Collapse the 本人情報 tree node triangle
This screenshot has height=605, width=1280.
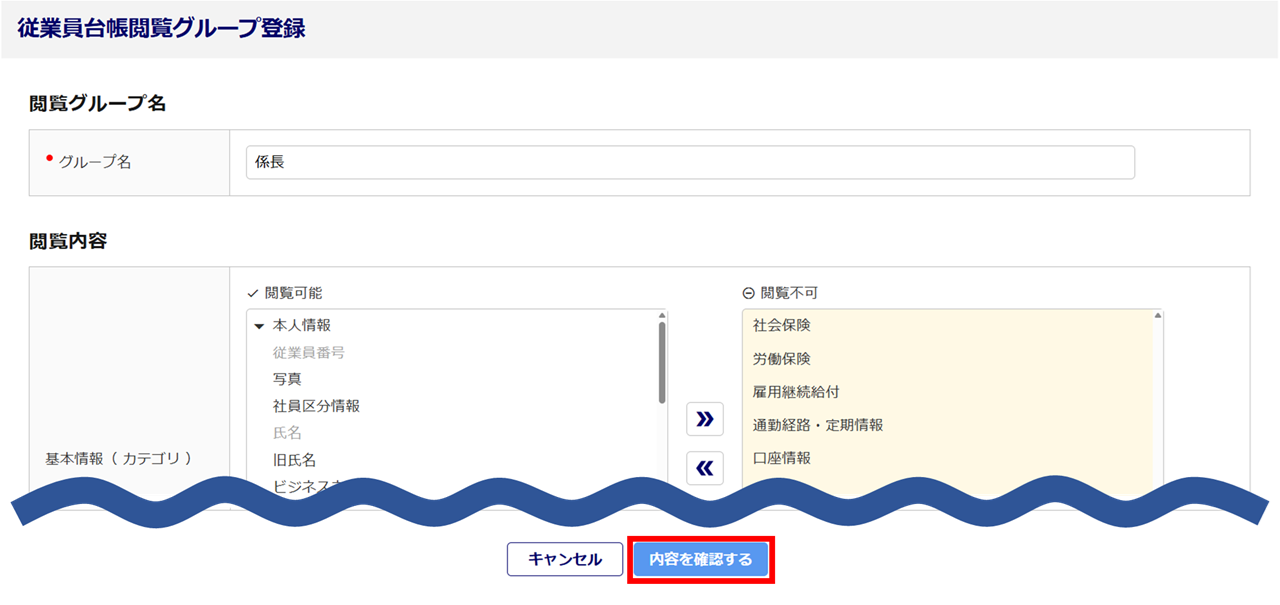tap(259, 326)
